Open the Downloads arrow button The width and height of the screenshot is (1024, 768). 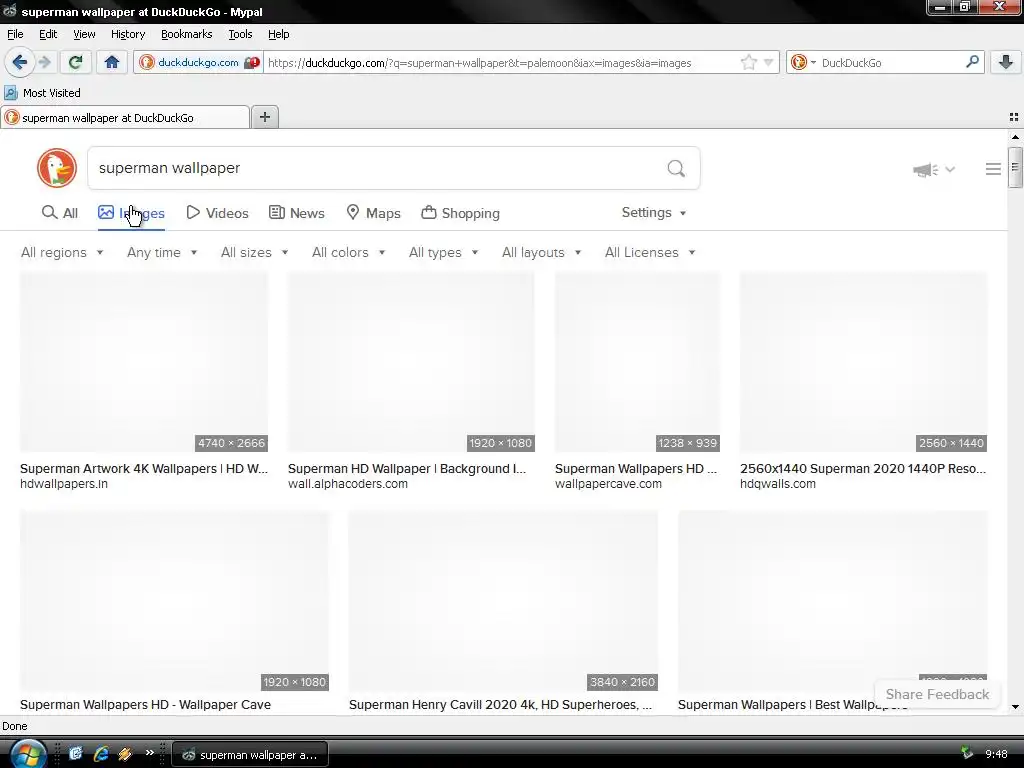click(x=1006, y=62)
